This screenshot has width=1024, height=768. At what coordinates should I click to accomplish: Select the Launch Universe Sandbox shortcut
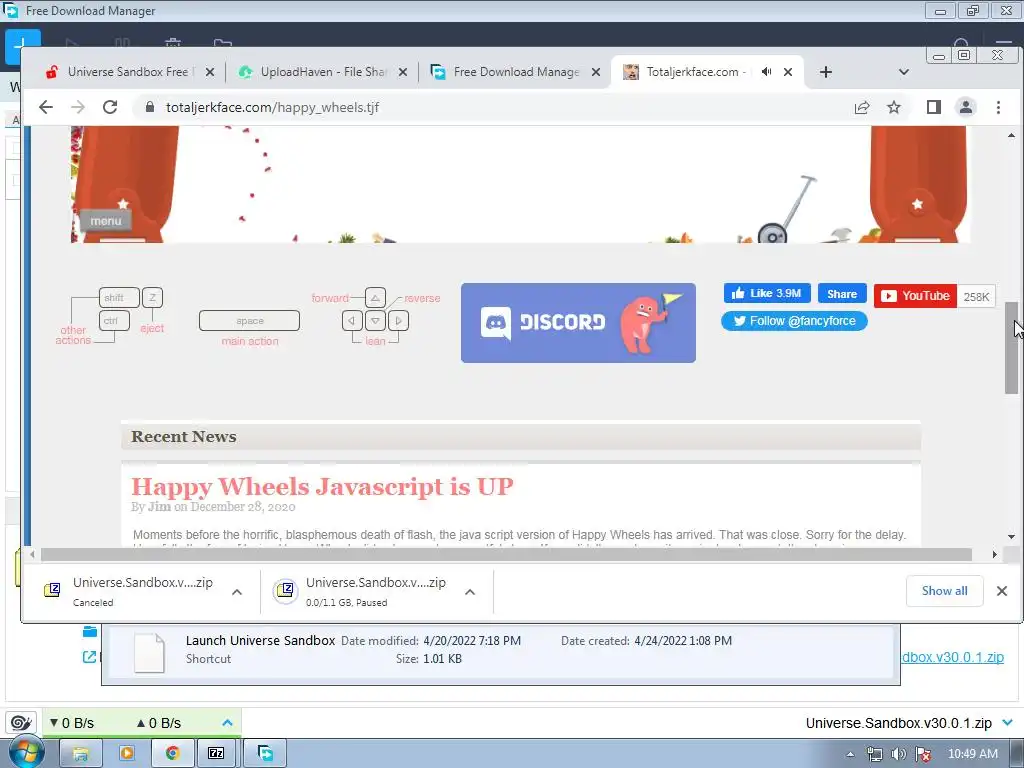click(500, 652)
